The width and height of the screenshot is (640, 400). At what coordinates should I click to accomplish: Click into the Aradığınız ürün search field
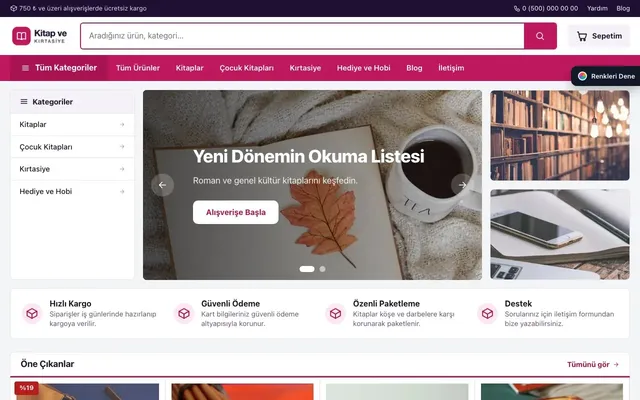(302, 36)
